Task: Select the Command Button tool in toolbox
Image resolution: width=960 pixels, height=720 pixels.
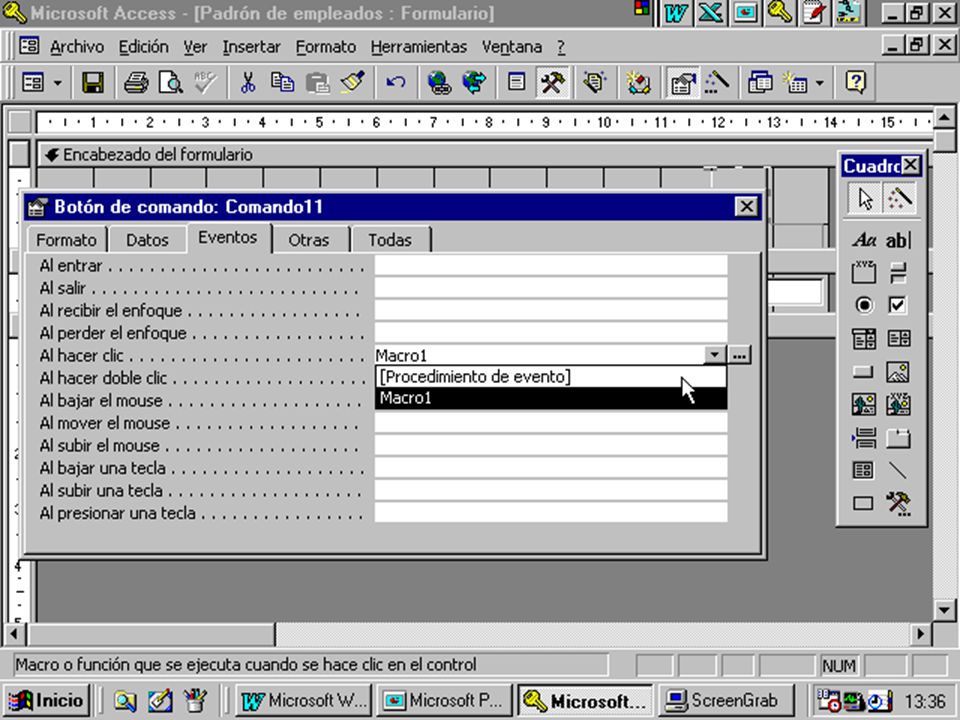Action: pyautogui.click(x=864, y=371)
